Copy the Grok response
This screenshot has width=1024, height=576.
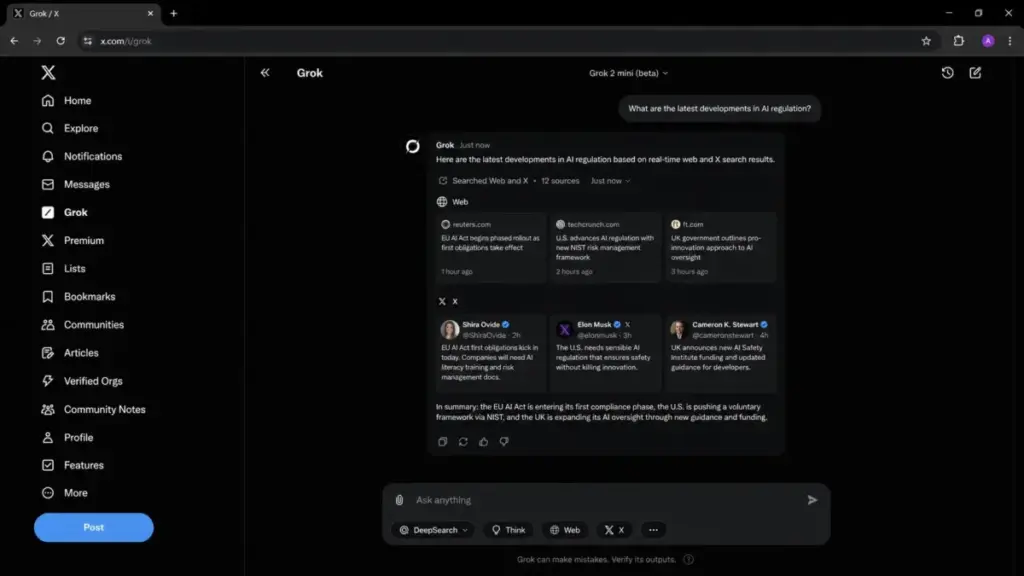[x=442, y=442]
